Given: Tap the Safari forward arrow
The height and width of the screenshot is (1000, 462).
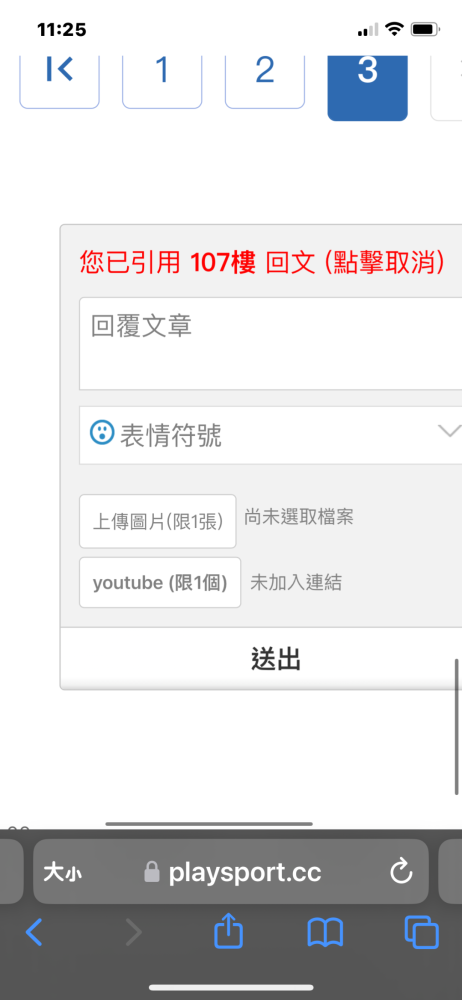Looking at the screenshot, I should (x=133, y=933).
